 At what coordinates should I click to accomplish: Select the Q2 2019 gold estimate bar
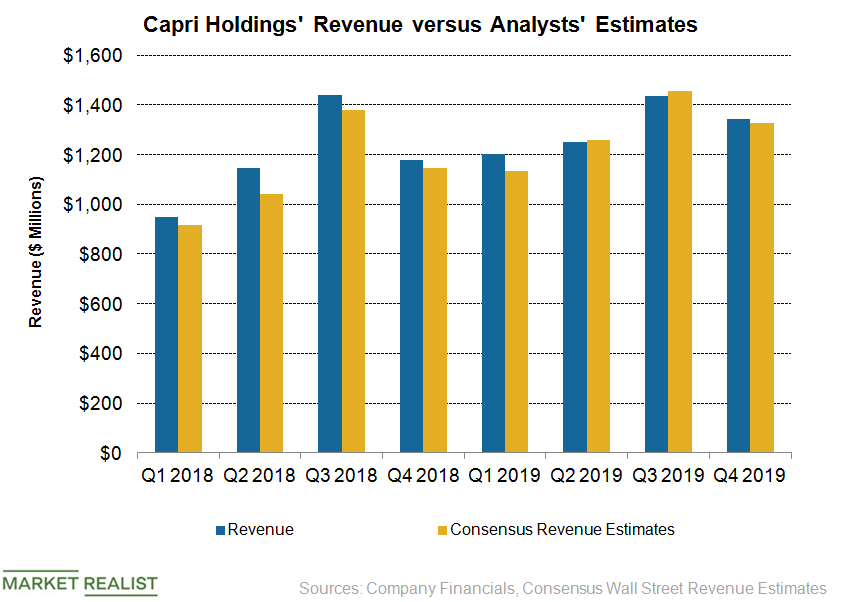(598, 296)
